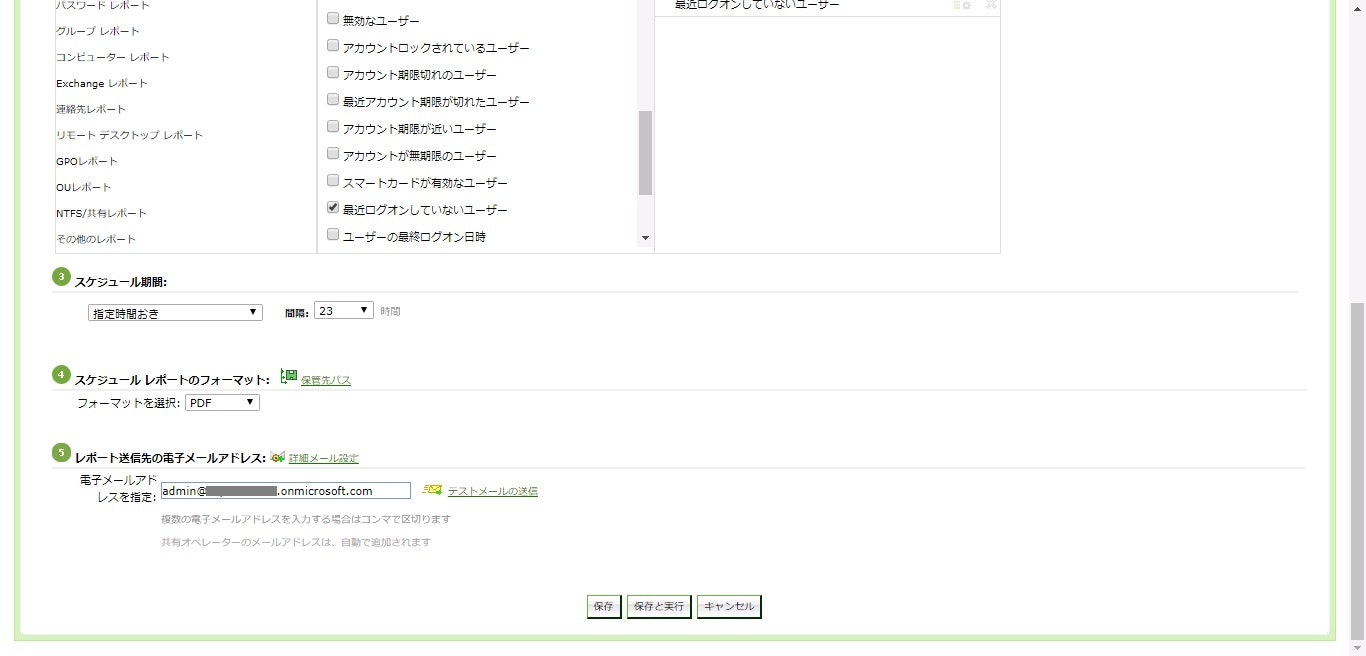This screenshot has height=656, width=1366.
Task: Tick 最近アカウント期限が切れたユーザー checkbox
Action: (x=333, y=100)
